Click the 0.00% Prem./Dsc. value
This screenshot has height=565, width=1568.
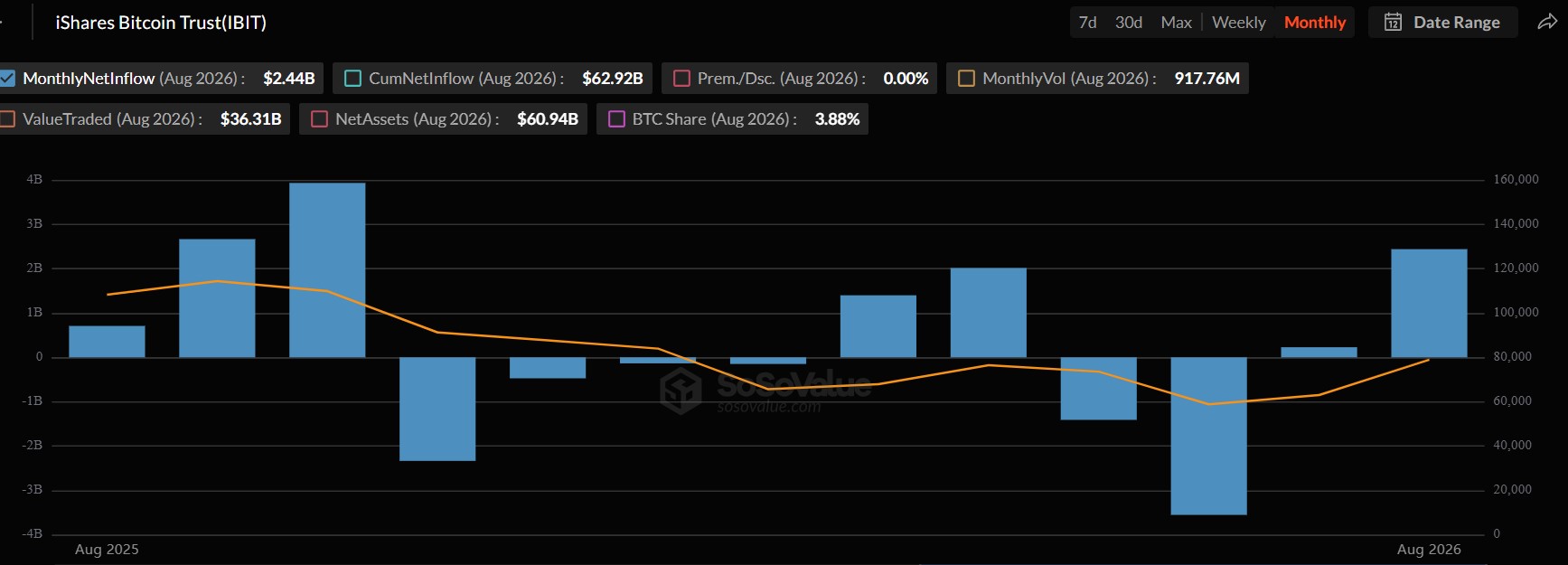[x=906, y=79]
